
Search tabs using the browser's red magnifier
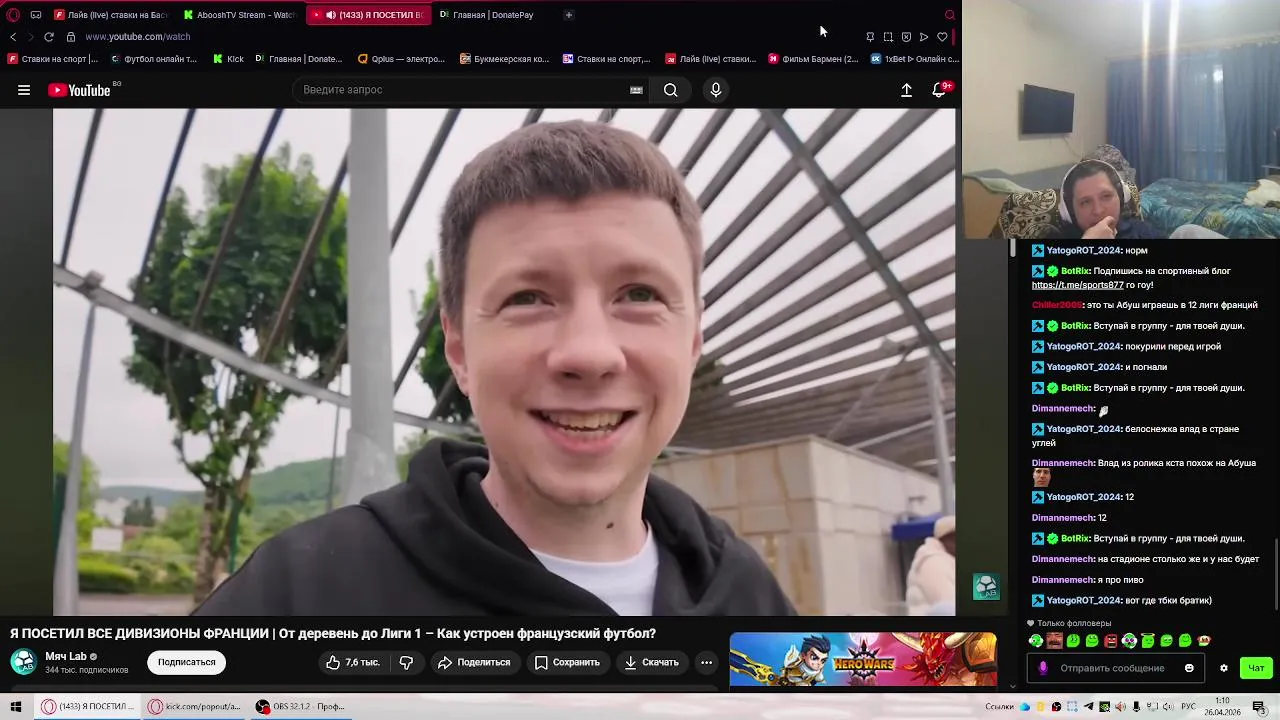click(x=950, y=15)
